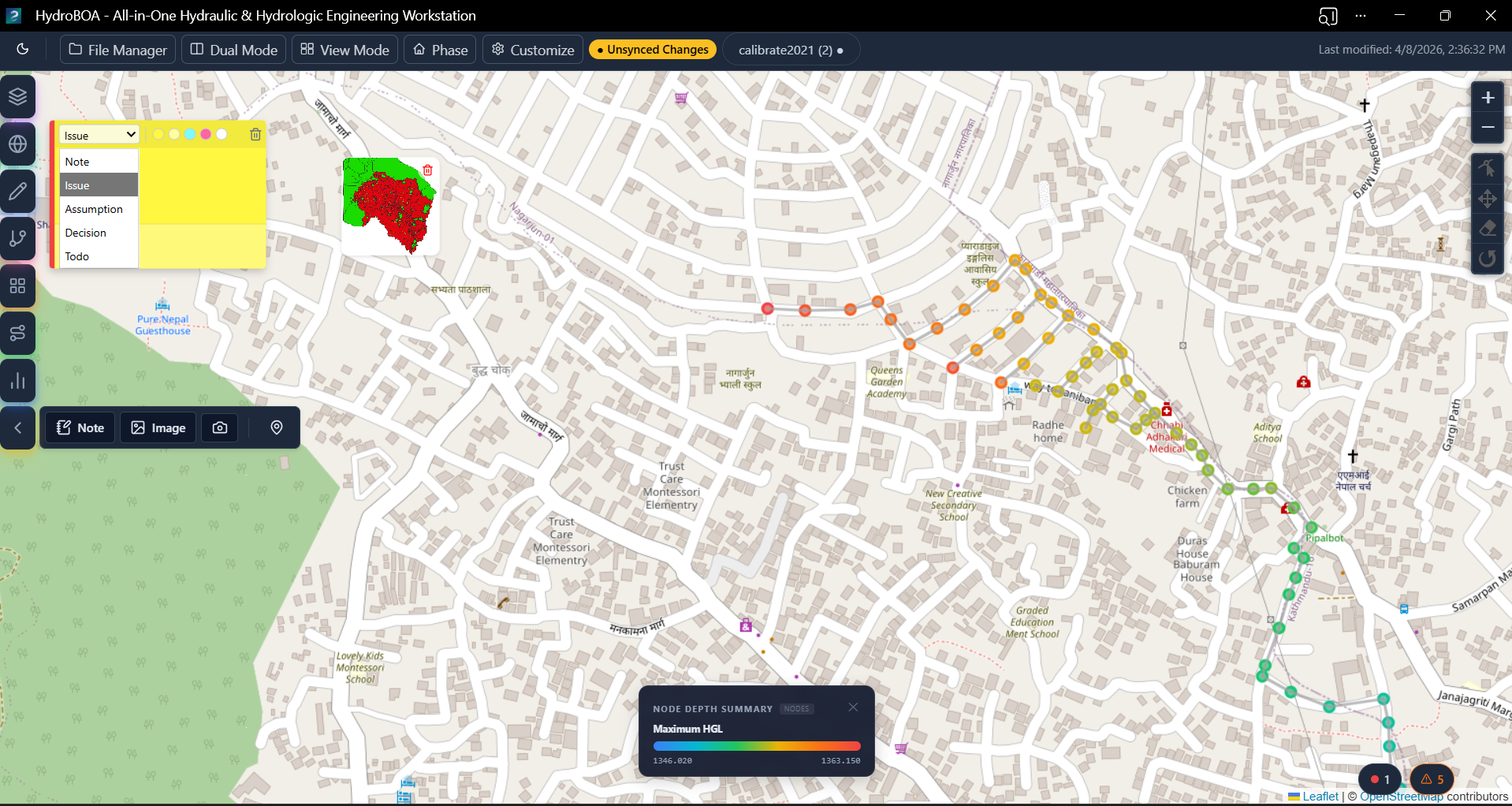This screenshot has width=1512, height=806.
Task: Select the eraser tool on map toolbar
Action: click(1488, 229)
